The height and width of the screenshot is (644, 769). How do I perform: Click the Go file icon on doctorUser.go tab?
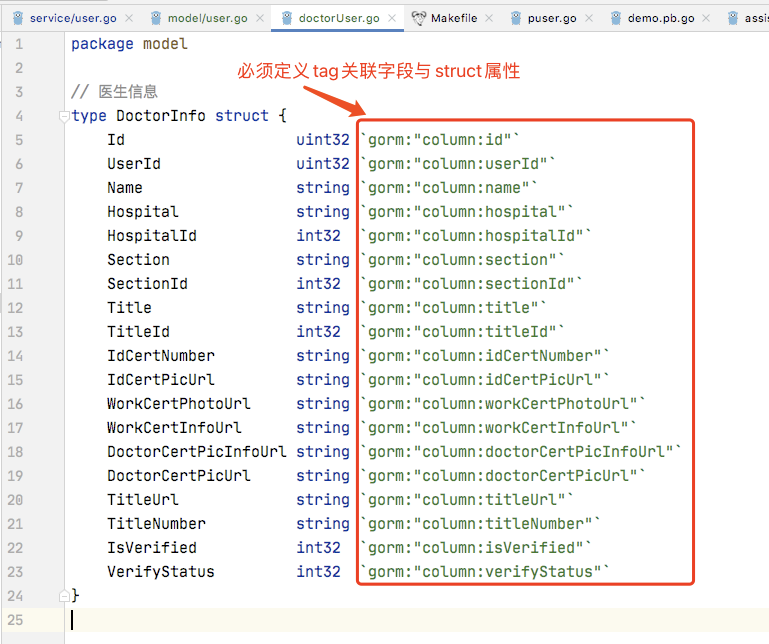[x=287, y=18]
